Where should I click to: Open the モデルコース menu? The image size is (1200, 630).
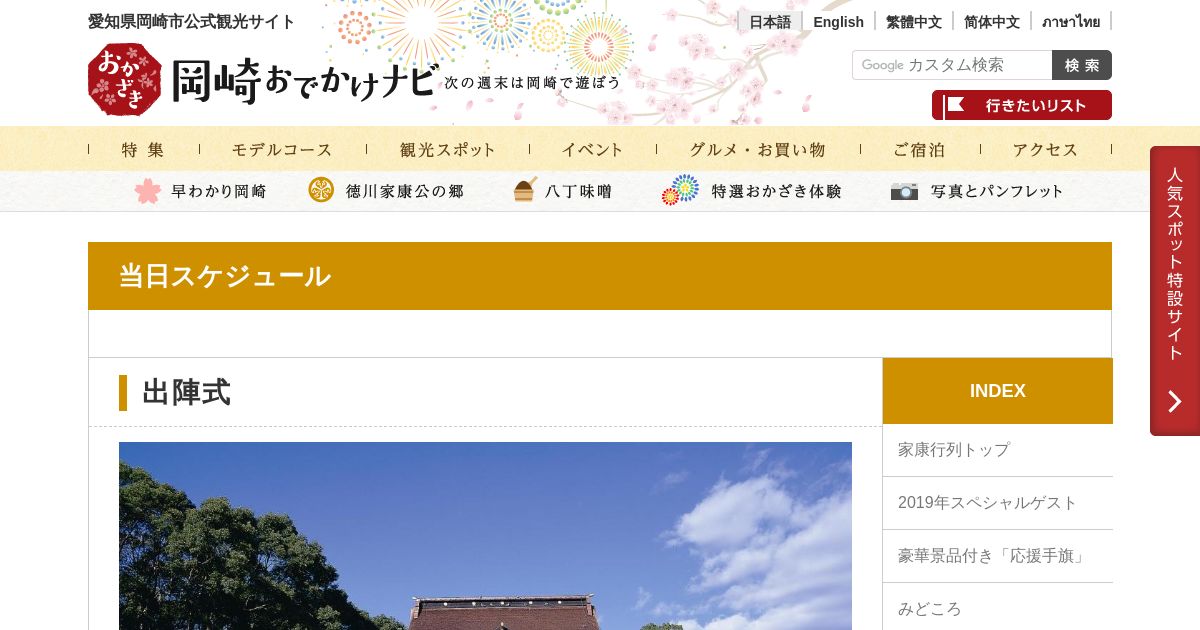[282, 150]
